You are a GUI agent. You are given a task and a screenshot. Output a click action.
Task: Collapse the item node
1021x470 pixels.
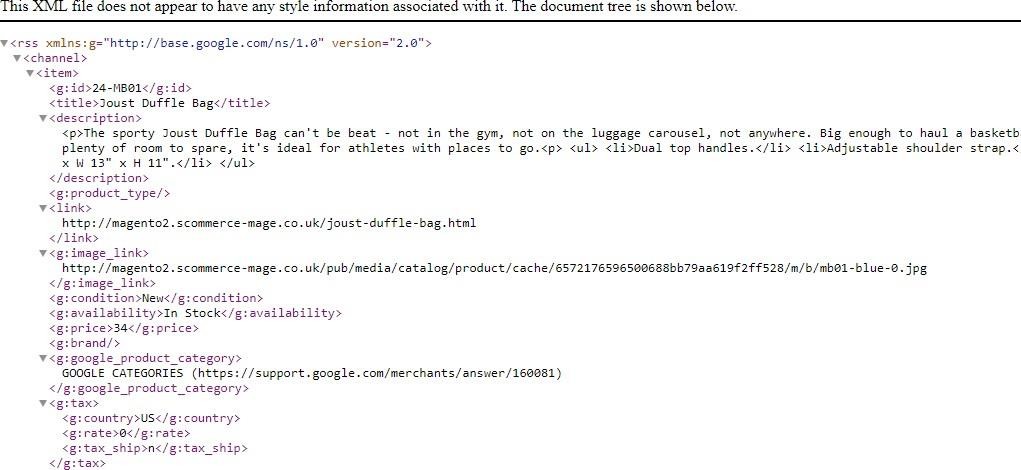click(30, 74)
